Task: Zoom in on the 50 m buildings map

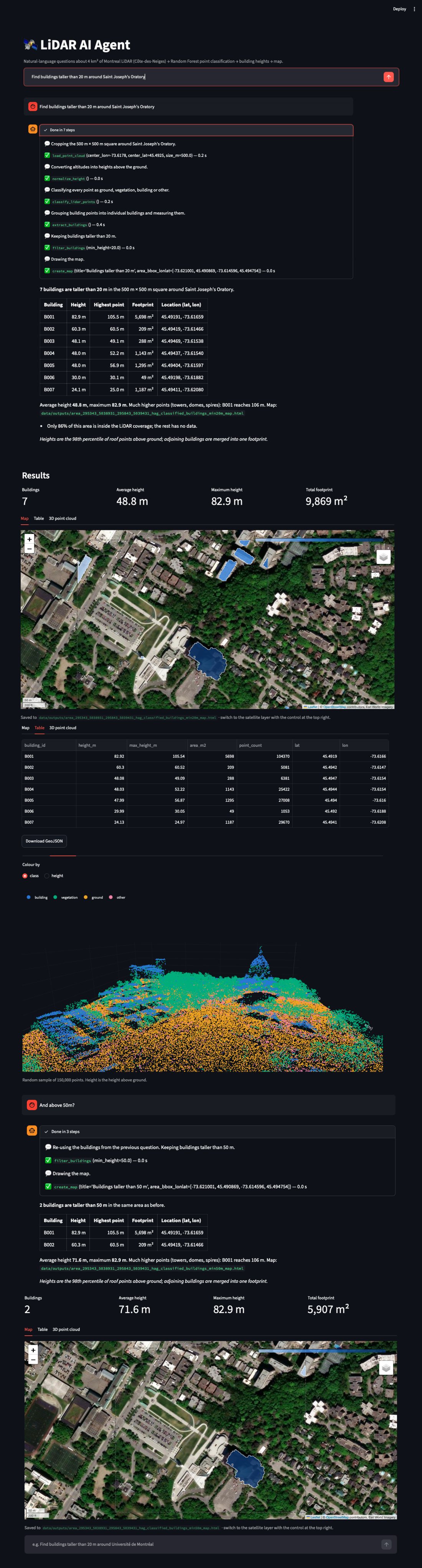Action: (33, 1350)
